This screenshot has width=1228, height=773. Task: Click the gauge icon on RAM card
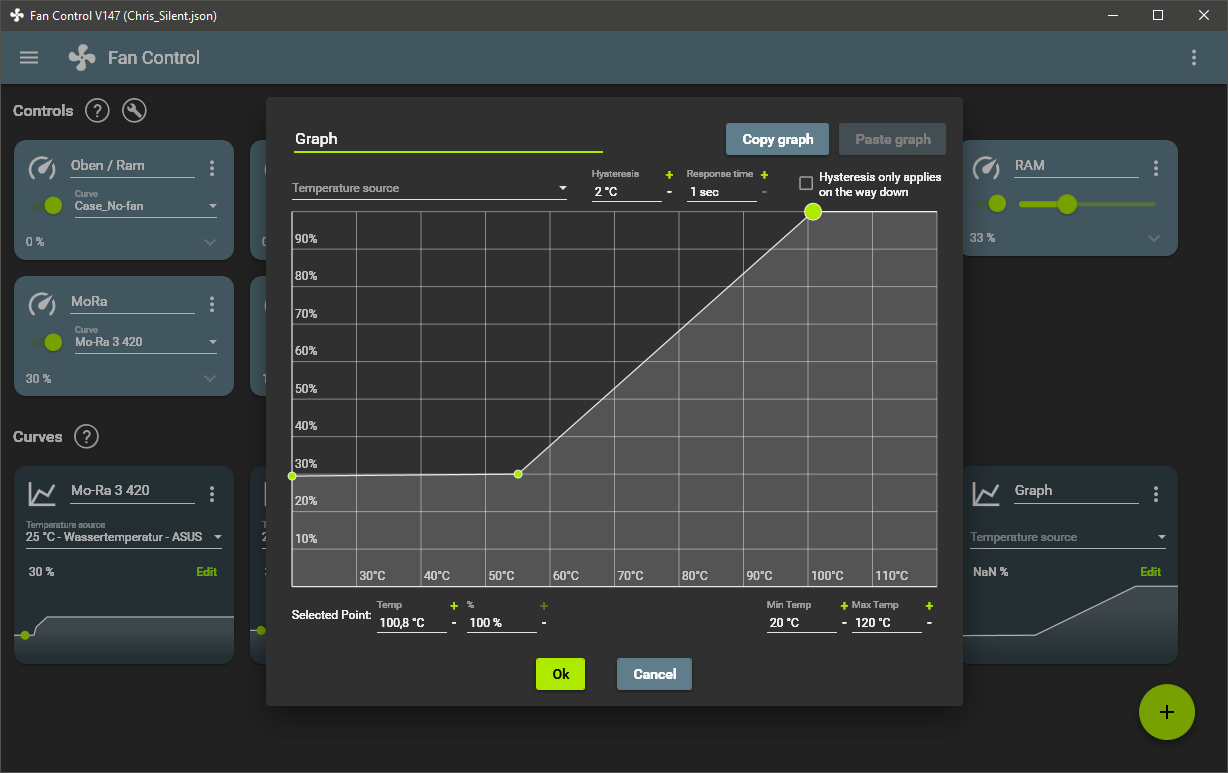[x=986, y=168]
